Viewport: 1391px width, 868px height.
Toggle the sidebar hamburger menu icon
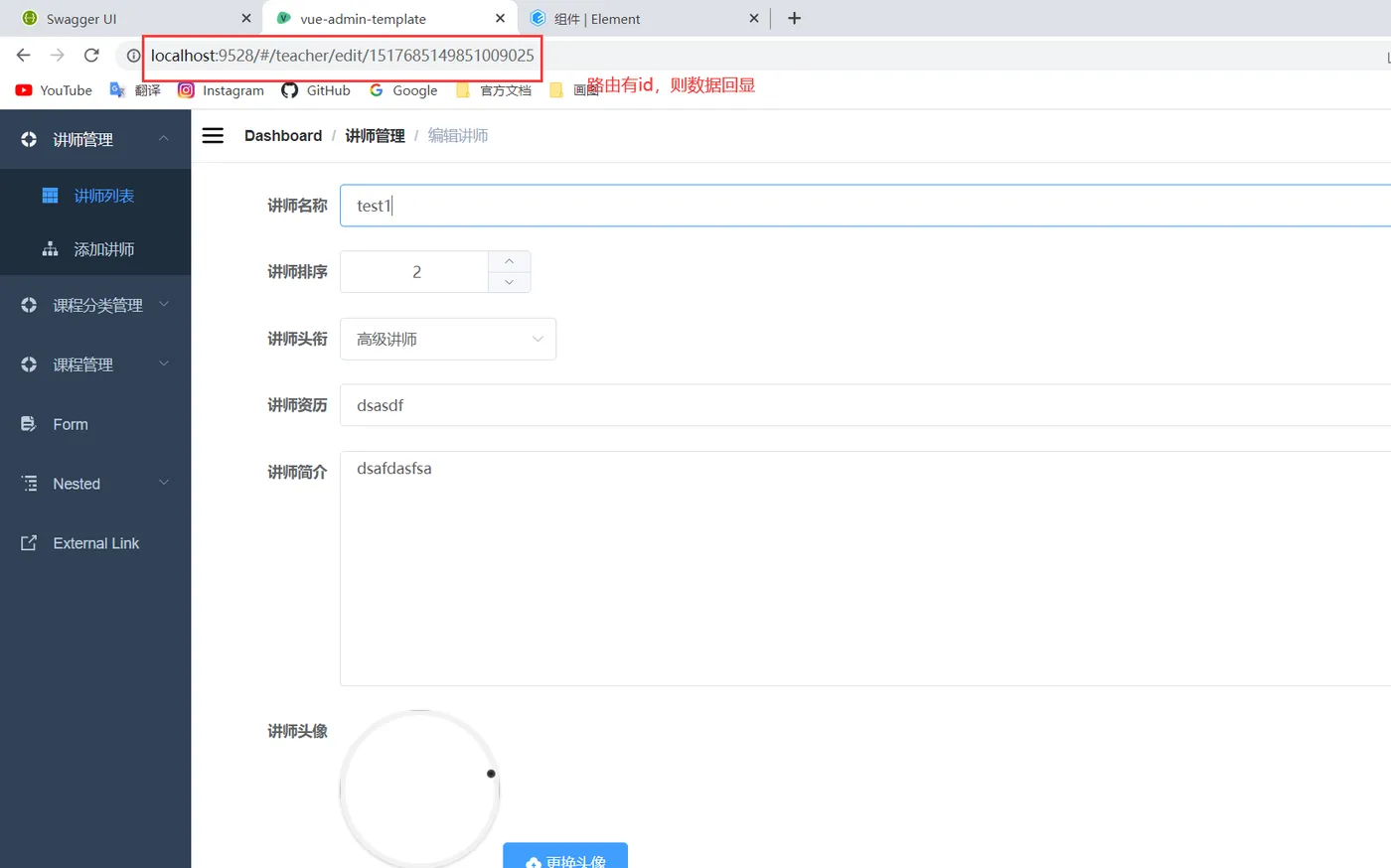click(x=213, y=135)
